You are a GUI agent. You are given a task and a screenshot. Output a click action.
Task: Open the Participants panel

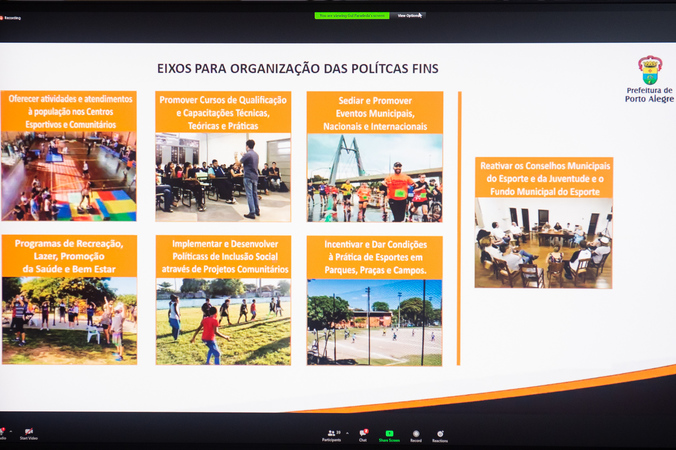click(x=331, y=436)
